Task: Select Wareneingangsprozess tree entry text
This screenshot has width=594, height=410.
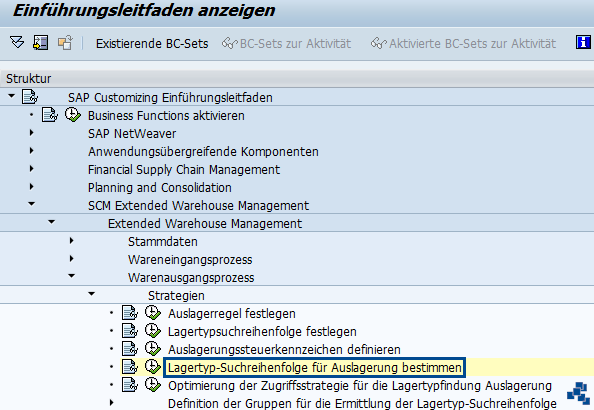Action: point(190,260)
